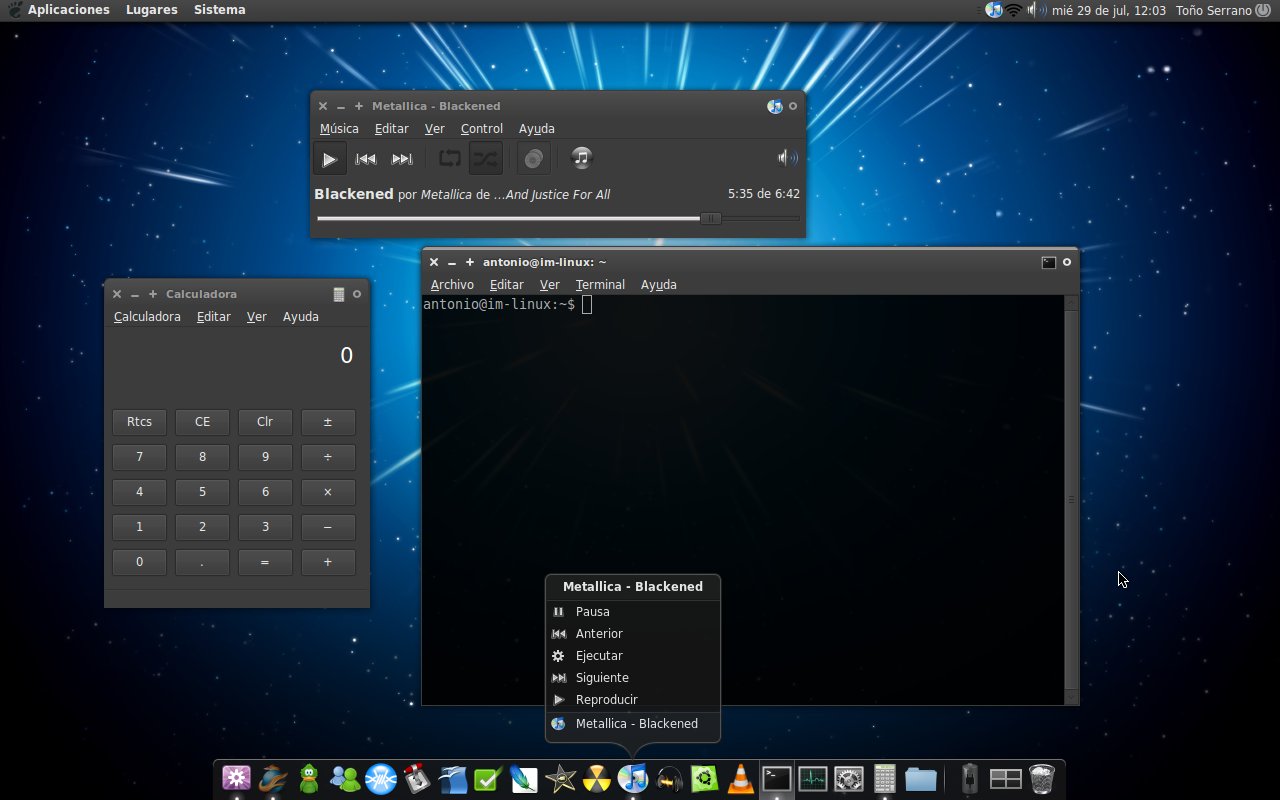Open the green bird chat app in the dock
This screenshot has width=1280, height=800.
(309, 778)
